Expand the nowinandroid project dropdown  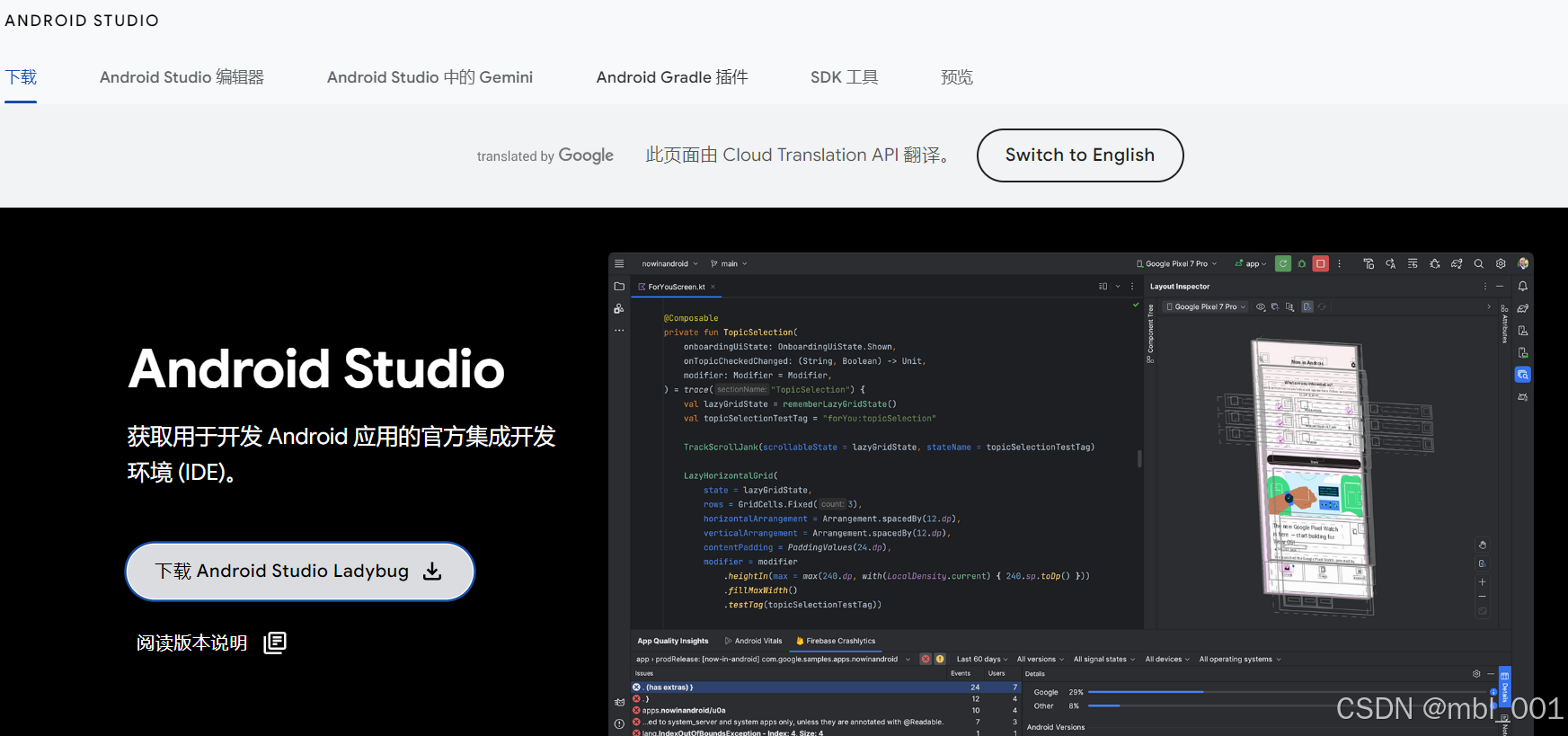669,263
